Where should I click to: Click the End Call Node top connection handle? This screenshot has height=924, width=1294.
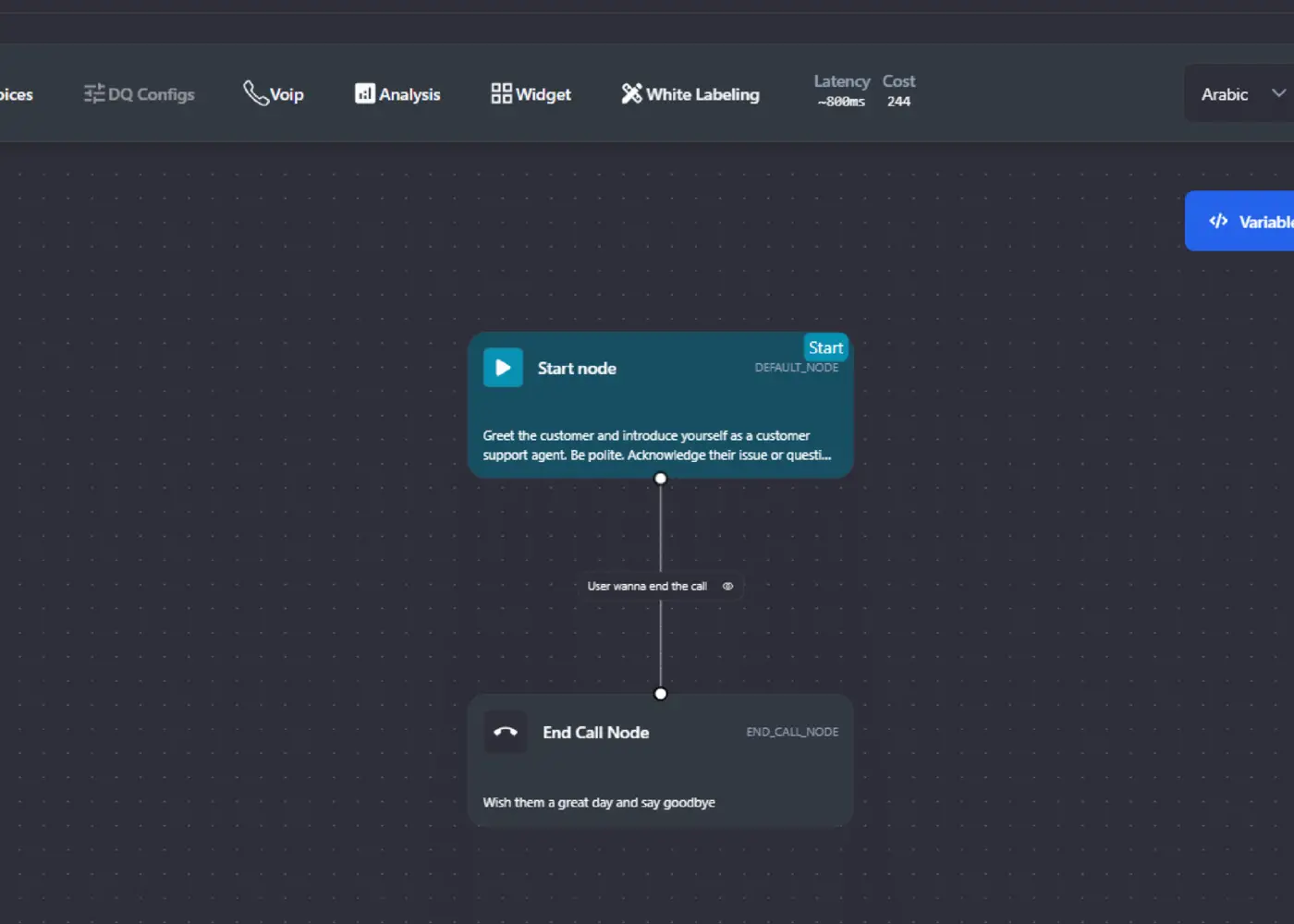660,694
